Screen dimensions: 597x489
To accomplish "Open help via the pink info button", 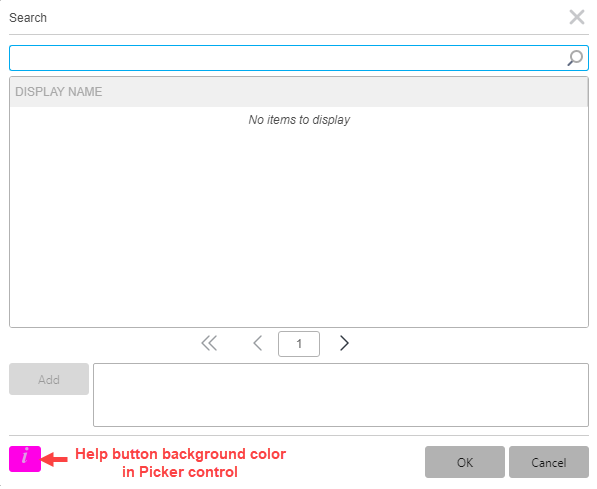I will point(25,459).
